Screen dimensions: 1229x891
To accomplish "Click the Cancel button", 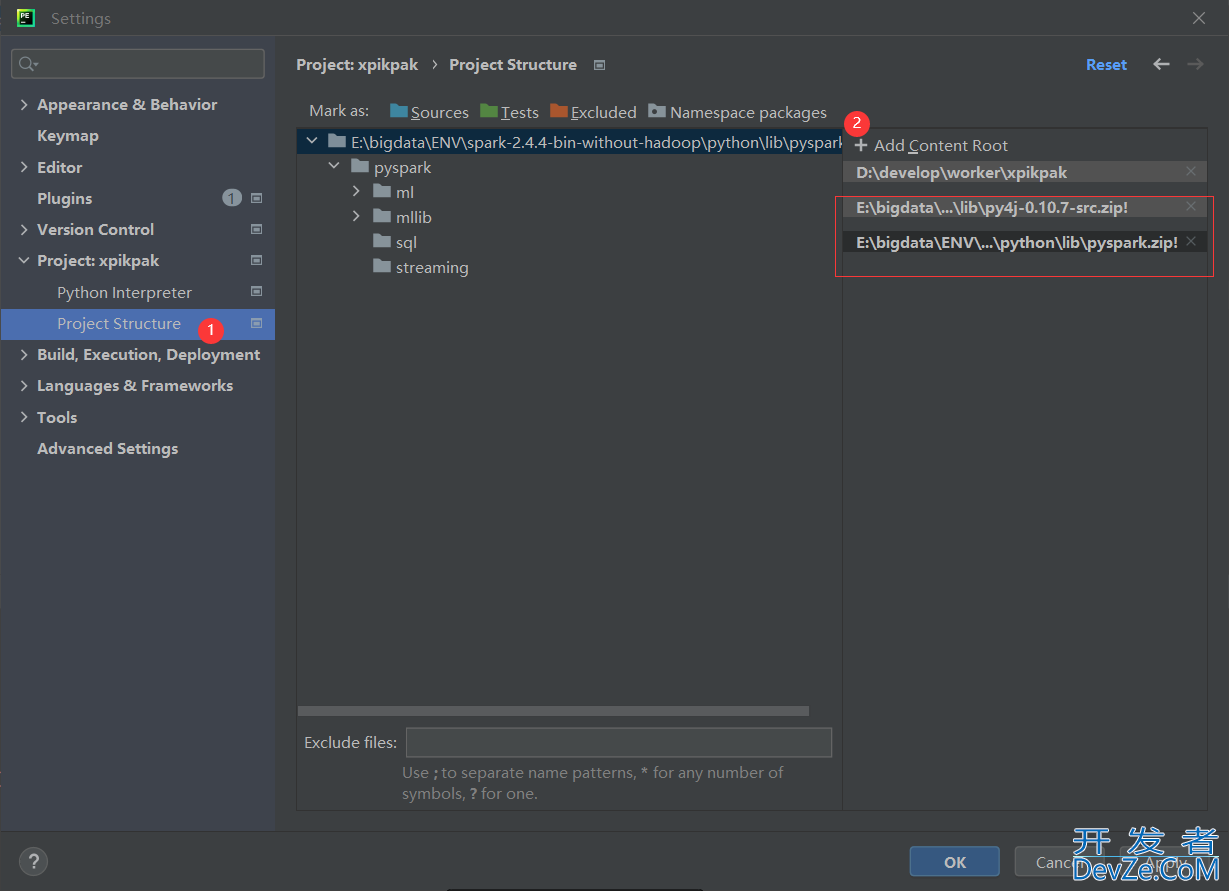I will tap(1059, 861).
